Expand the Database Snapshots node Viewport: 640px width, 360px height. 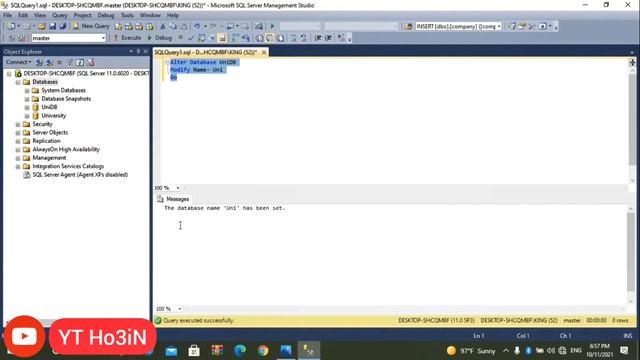[x=27, y=99]
